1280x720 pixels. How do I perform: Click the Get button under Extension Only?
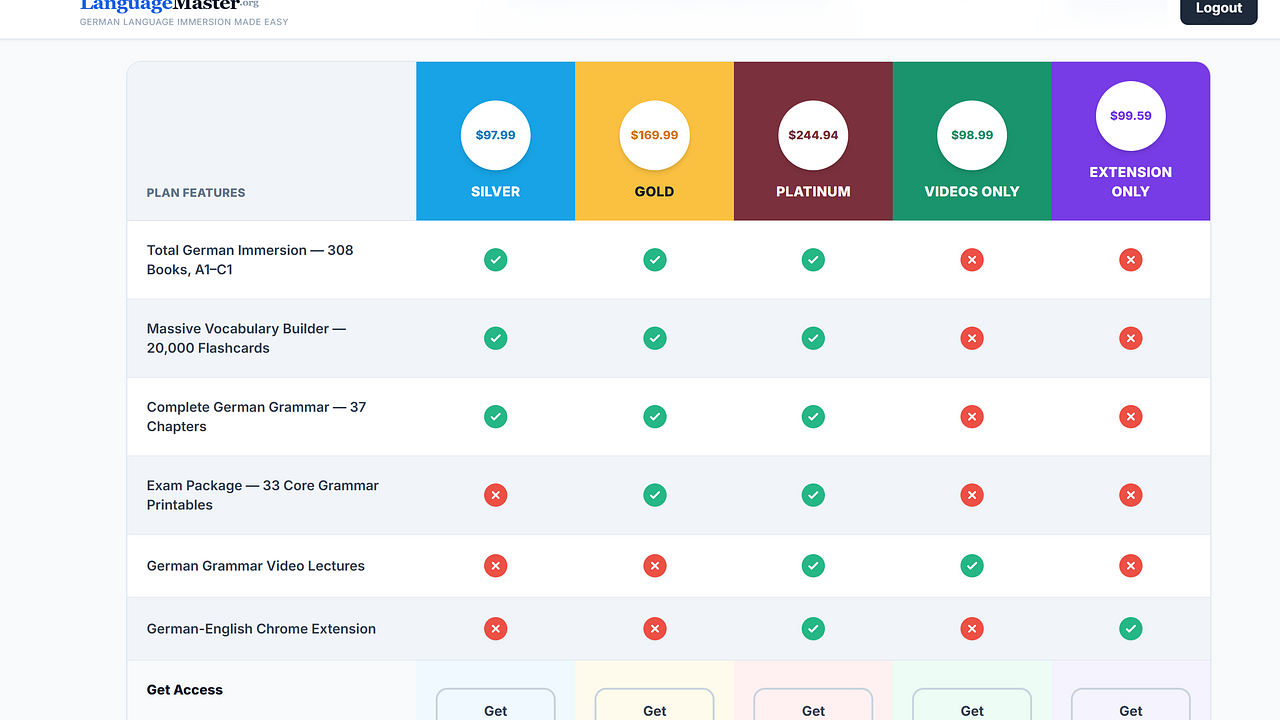[x=1131, y=705]
